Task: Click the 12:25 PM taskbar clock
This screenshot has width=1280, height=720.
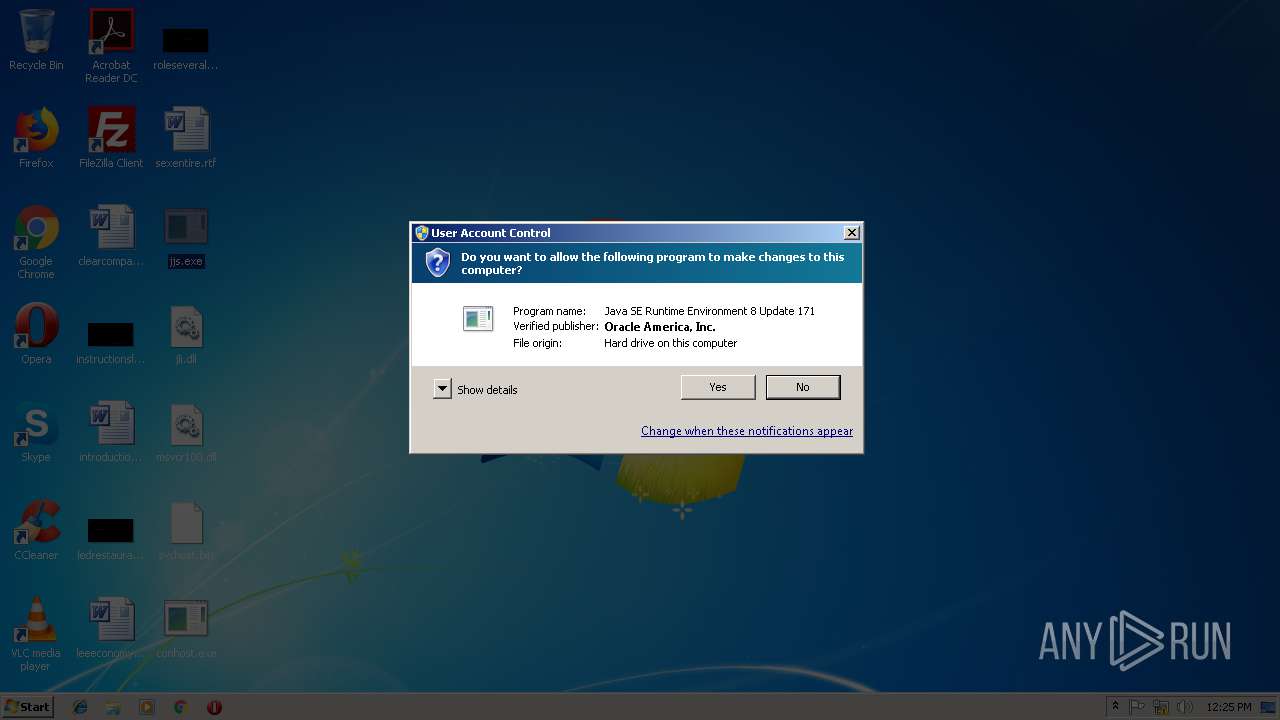Action: (x=1229, y=707)
